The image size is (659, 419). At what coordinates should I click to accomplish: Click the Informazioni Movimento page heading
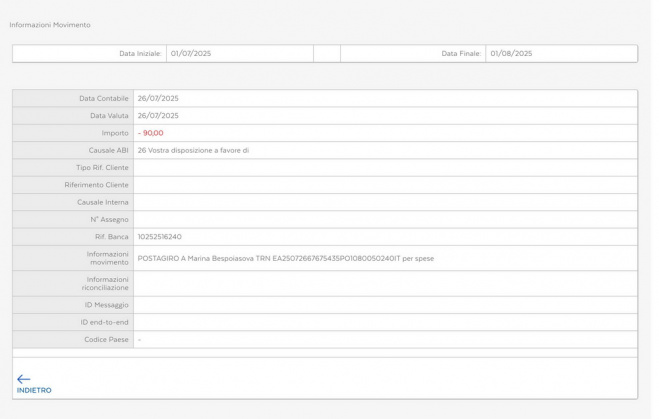coord(50,24)
